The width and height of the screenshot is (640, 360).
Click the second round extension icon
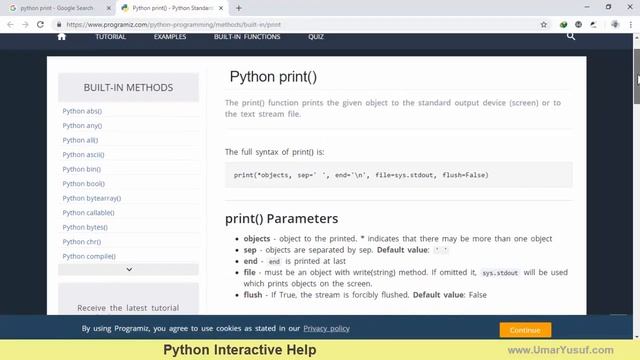578,24
